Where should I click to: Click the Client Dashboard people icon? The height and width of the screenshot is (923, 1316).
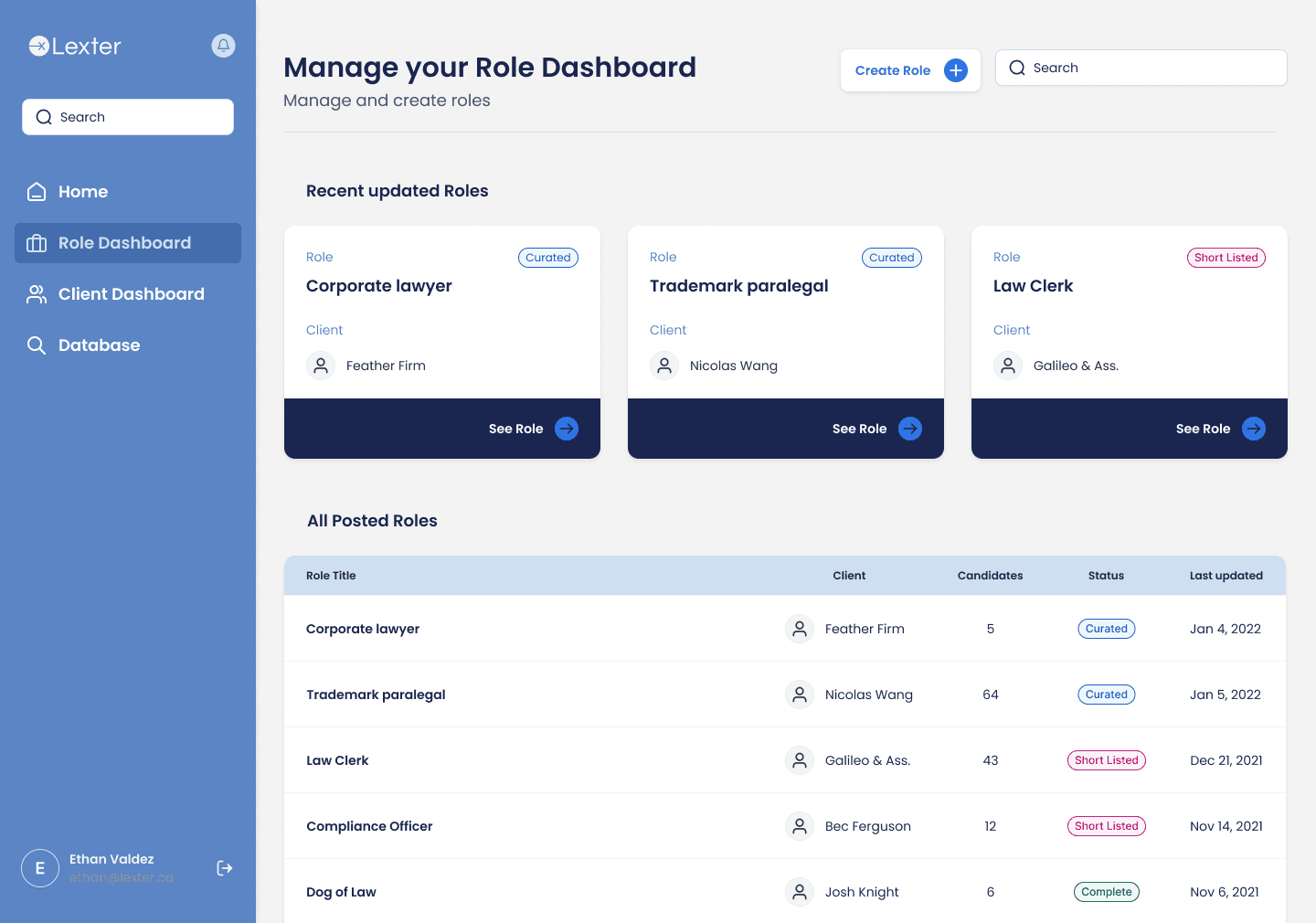[37, 294]
